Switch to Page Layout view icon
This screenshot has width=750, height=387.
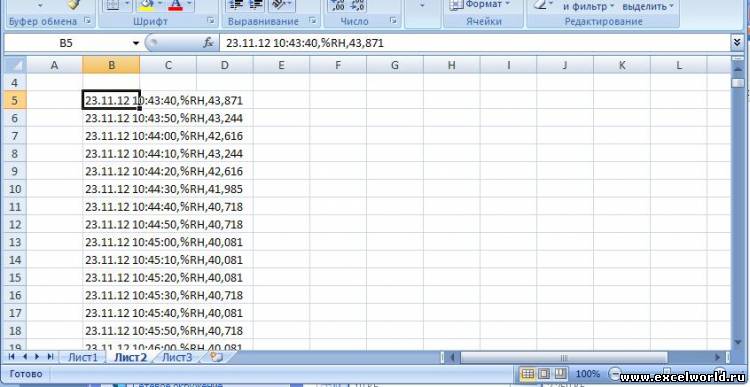(x=544, y=373)
